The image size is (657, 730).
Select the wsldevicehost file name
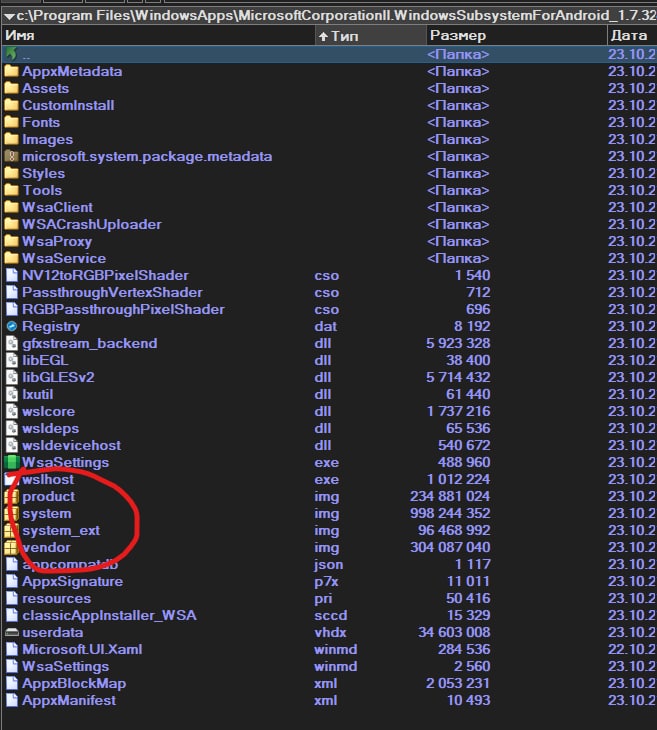pos(71,445)
